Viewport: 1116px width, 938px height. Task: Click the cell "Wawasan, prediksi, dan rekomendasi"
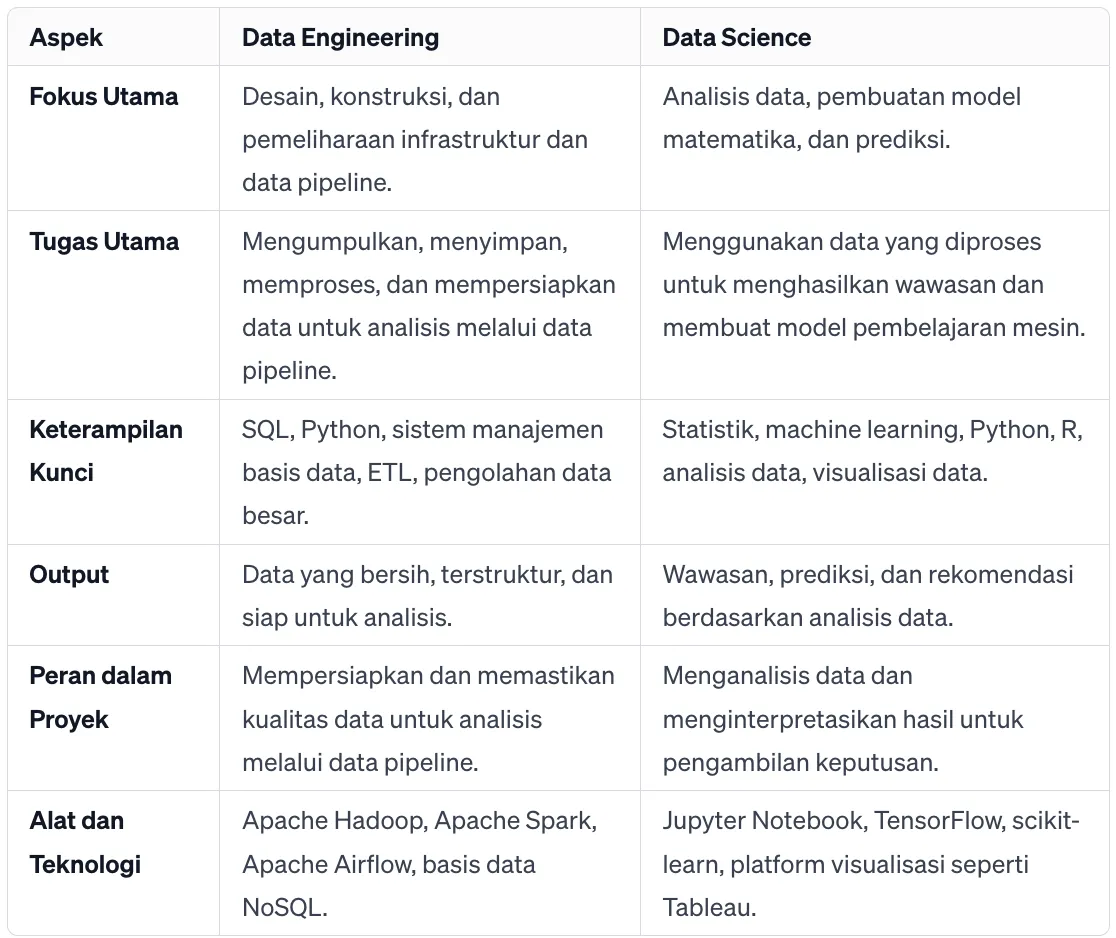[867, 596]
